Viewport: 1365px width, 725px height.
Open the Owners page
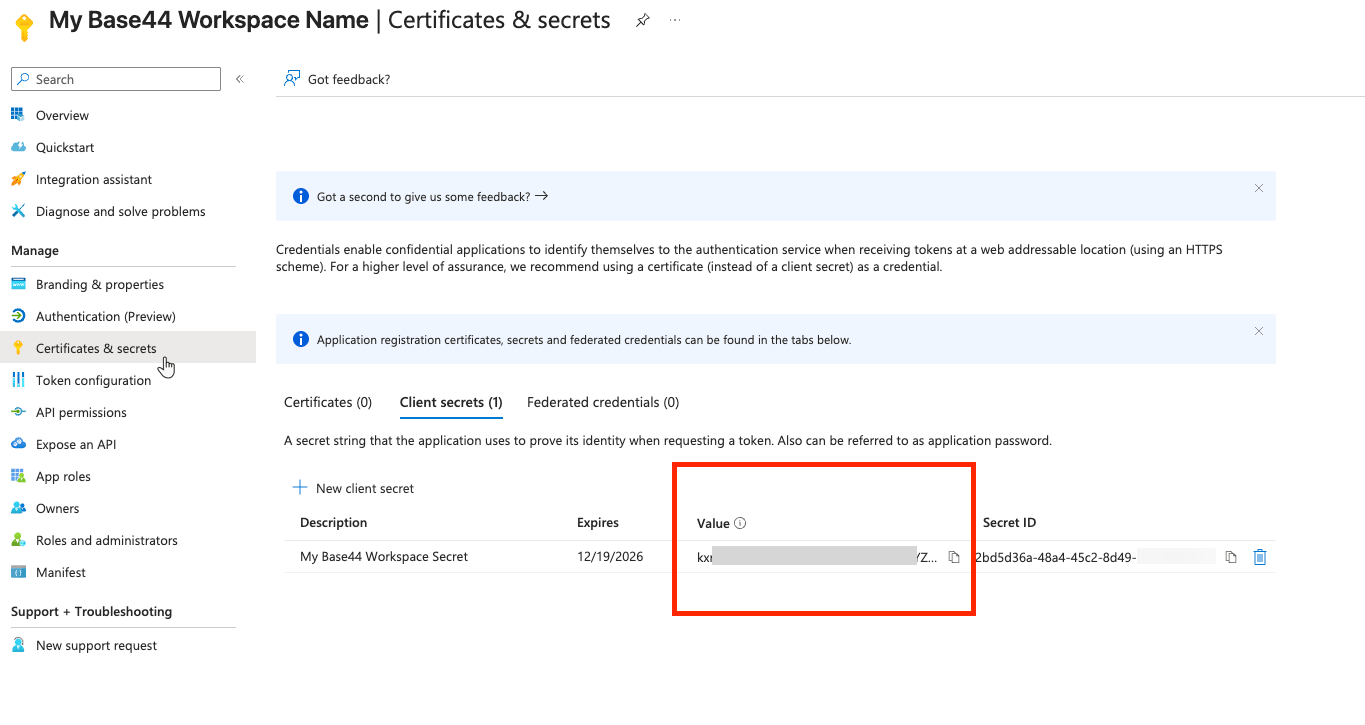pyautogui.click(x=58, y=508)
